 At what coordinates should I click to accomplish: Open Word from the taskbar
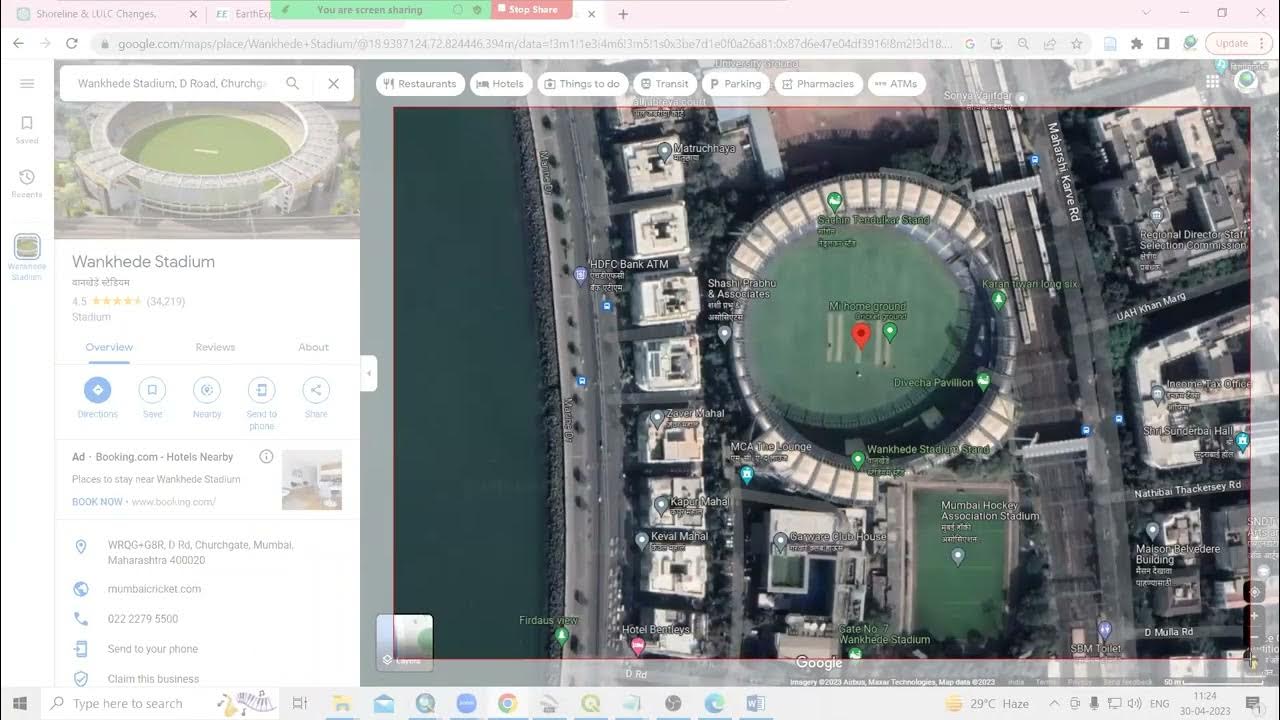pos(755,704)
